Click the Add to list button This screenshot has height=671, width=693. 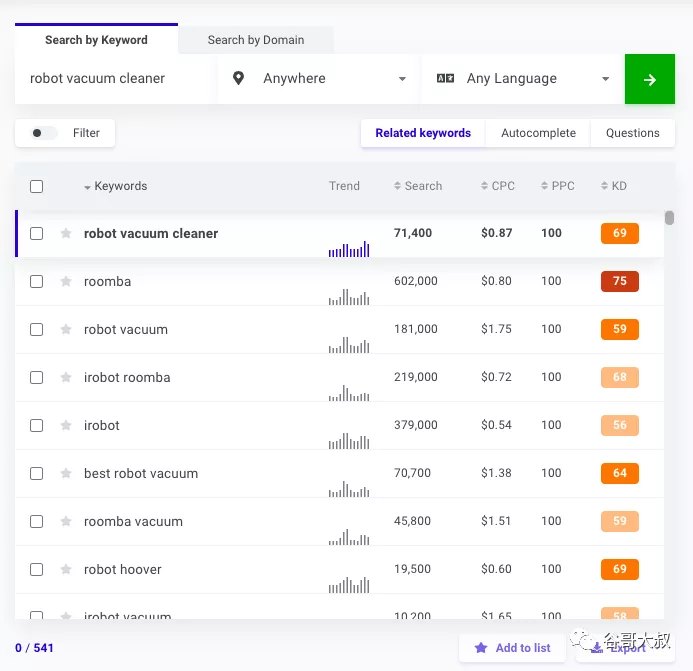tap(513, 648)
